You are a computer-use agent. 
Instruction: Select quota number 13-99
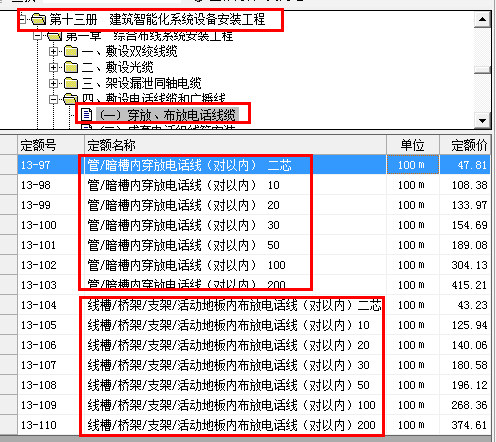tap(35, 205)
